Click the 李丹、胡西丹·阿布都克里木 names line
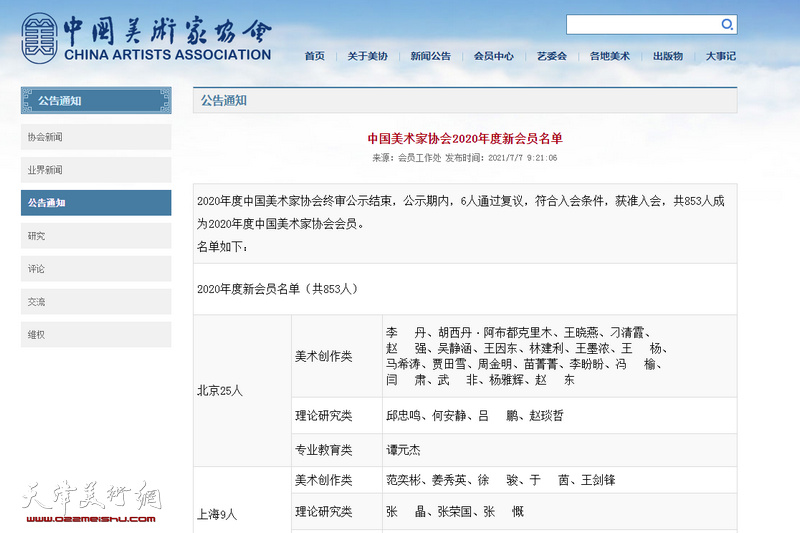Screen dimensions: 800x533 tap(518, 333)
